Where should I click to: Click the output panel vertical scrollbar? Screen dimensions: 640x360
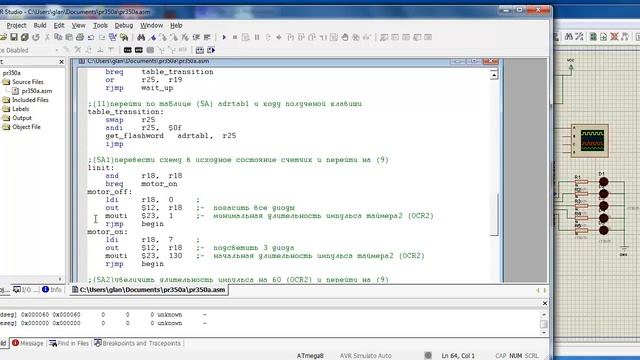click(544, 323)
